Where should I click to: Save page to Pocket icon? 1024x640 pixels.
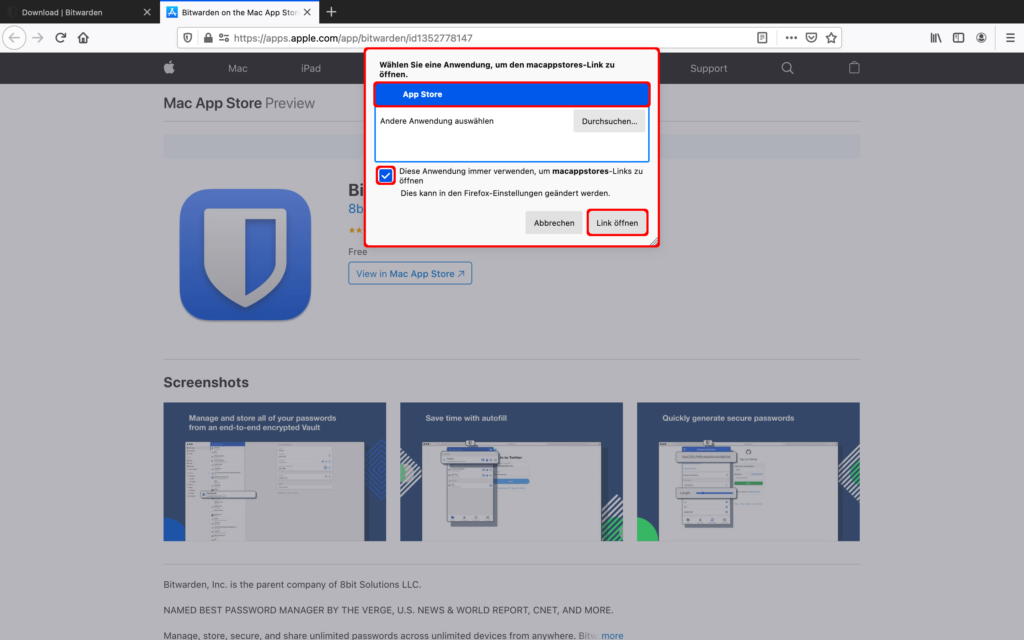click(811, 38)
